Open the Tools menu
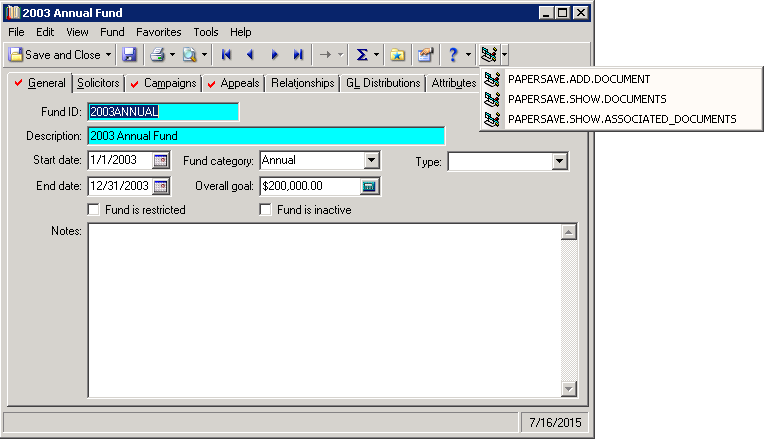 pos(206,32)
